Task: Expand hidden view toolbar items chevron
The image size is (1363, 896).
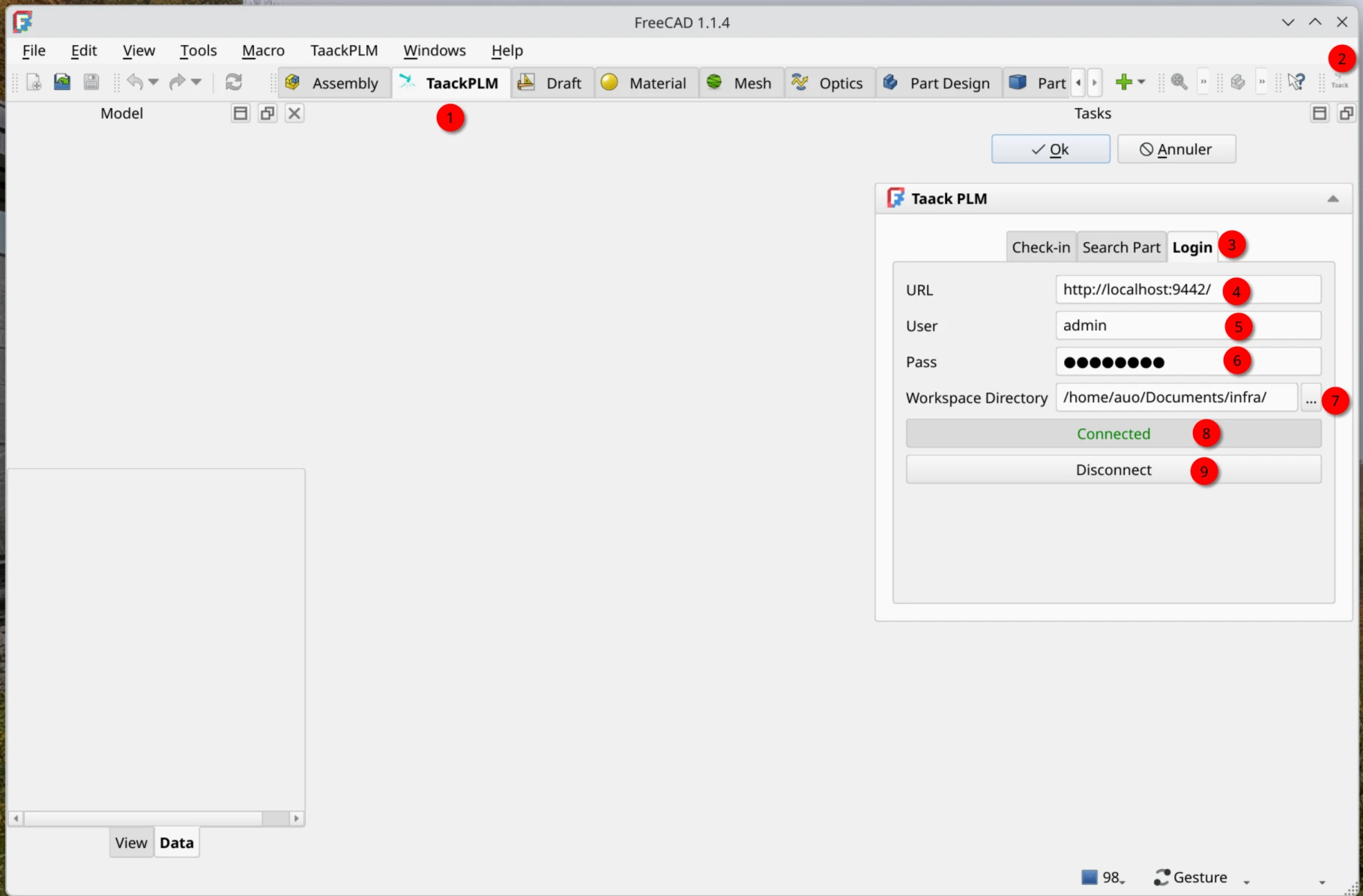Action: [1262, 82]
